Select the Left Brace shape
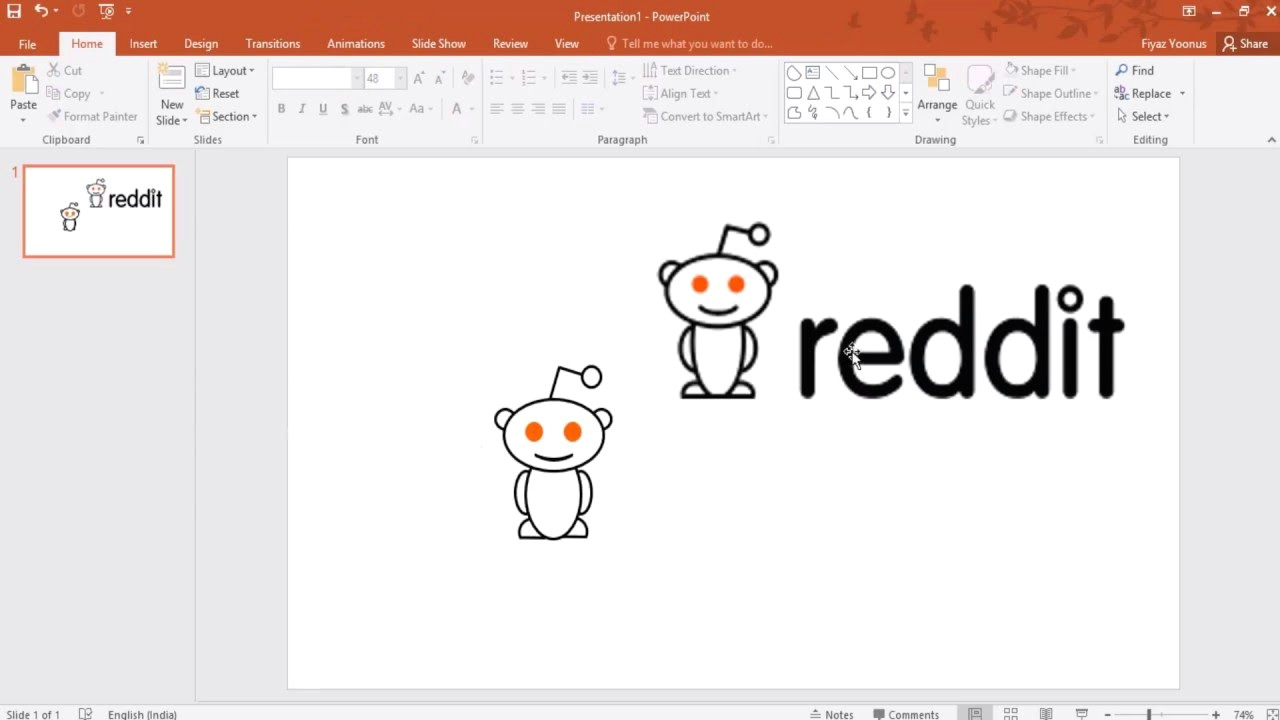The image size is (1280, 720). pyautogui.click(x=869, y=113)
